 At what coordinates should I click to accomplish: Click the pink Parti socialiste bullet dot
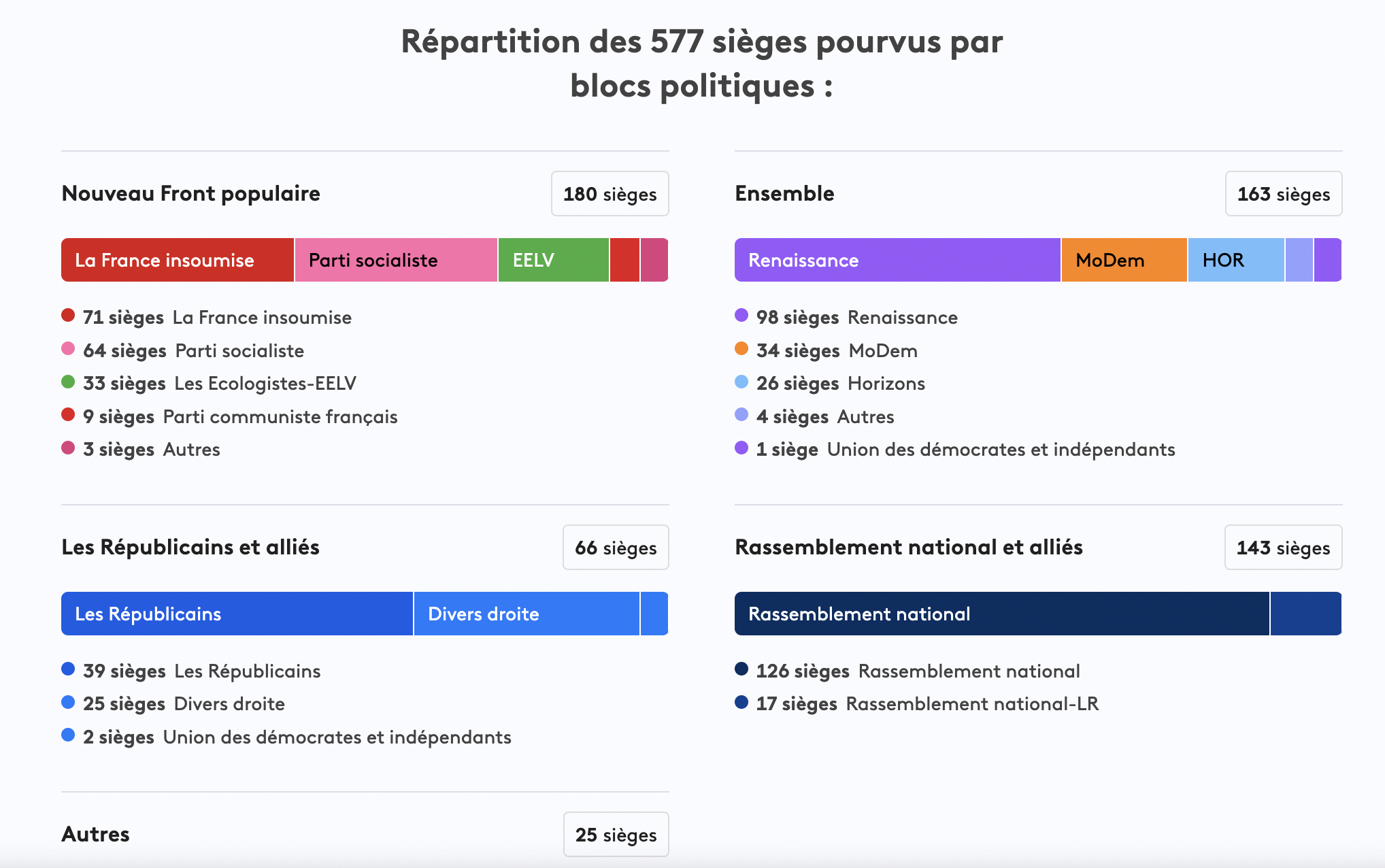[68, 350]
